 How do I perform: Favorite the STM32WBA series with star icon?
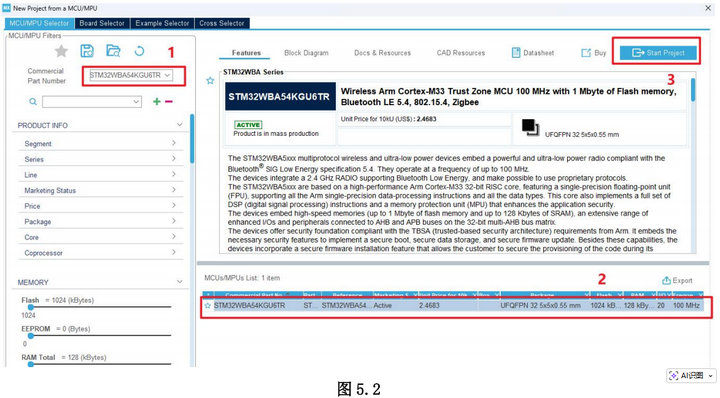[x=210, y=81]
